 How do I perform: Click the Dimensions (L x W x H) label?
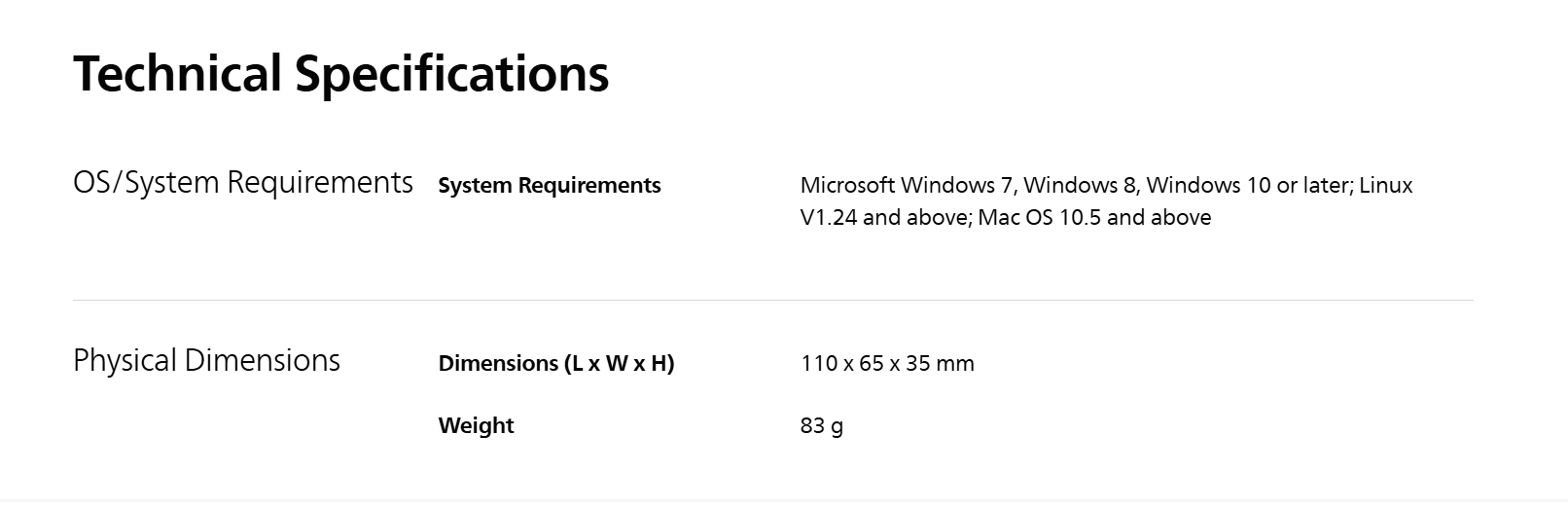point(556,363)
